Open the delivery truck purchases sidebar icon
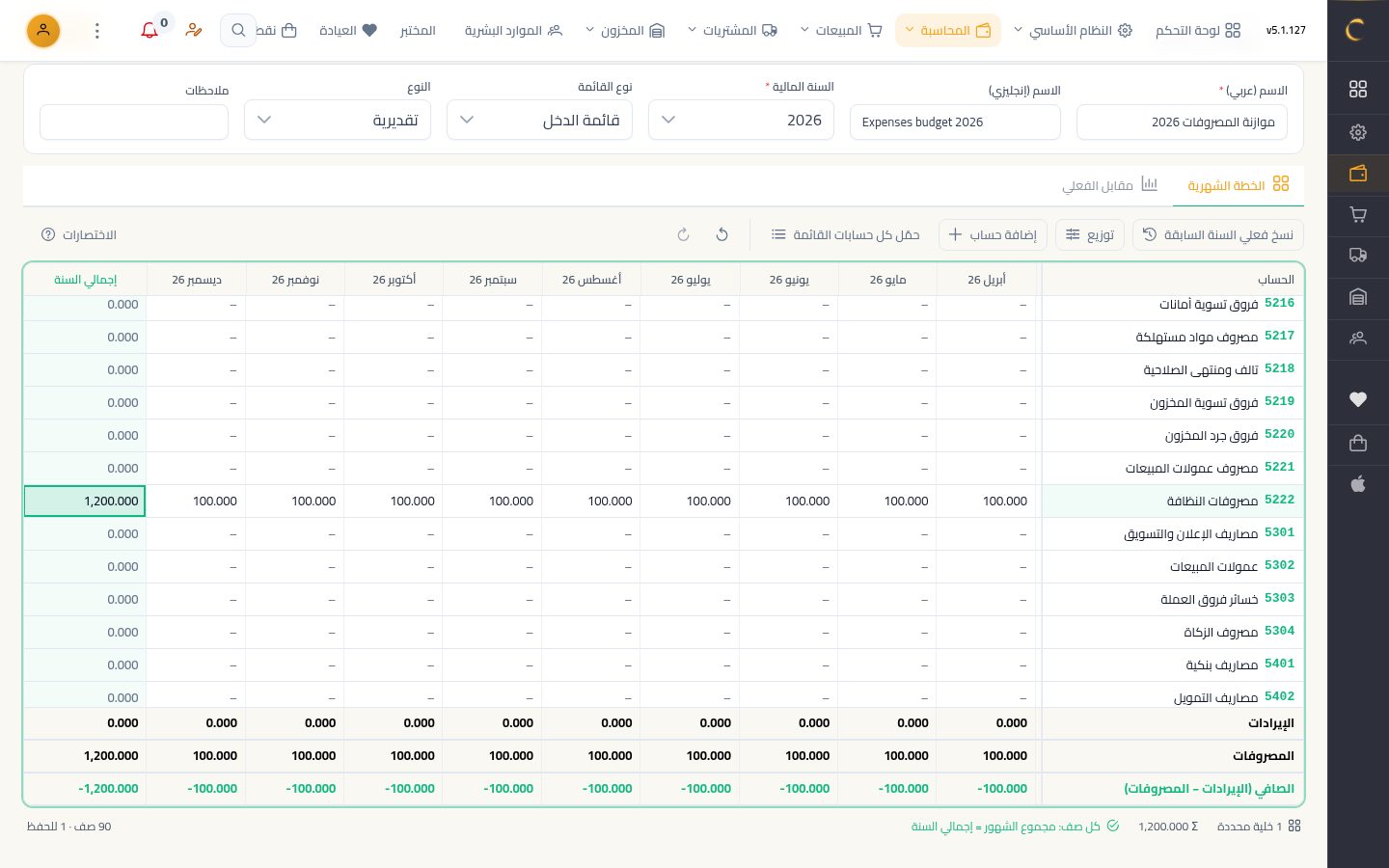 coord(1358,256)
